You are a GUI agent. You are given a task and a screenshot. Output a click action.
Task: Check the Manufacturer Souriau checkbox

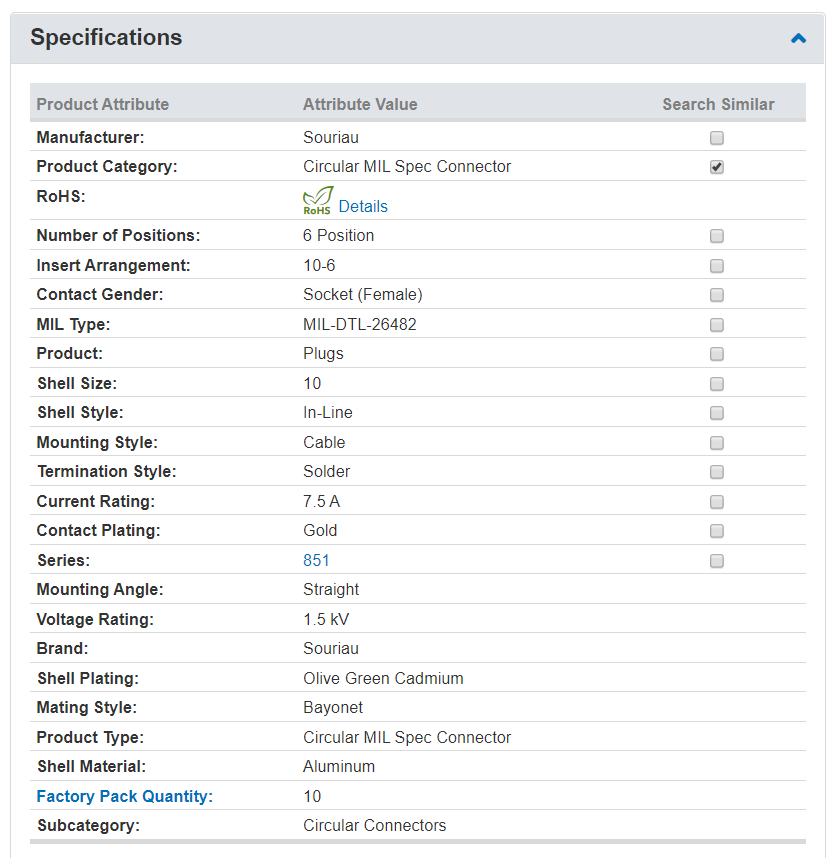click(716, 138)
